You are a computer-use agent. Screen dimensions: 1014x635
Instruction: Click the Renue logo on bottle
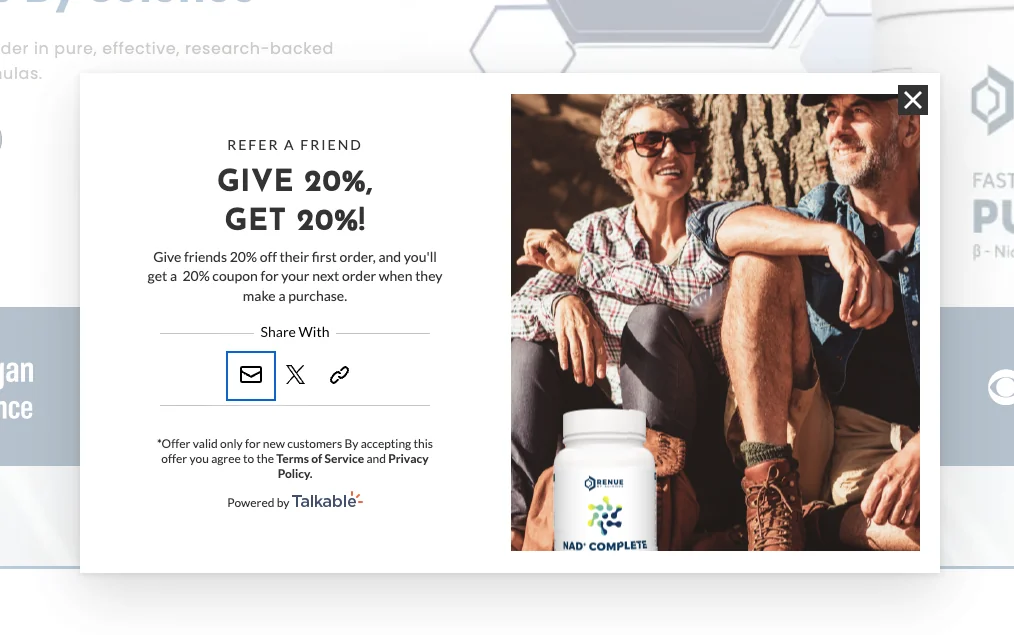[x=604, y=483]
